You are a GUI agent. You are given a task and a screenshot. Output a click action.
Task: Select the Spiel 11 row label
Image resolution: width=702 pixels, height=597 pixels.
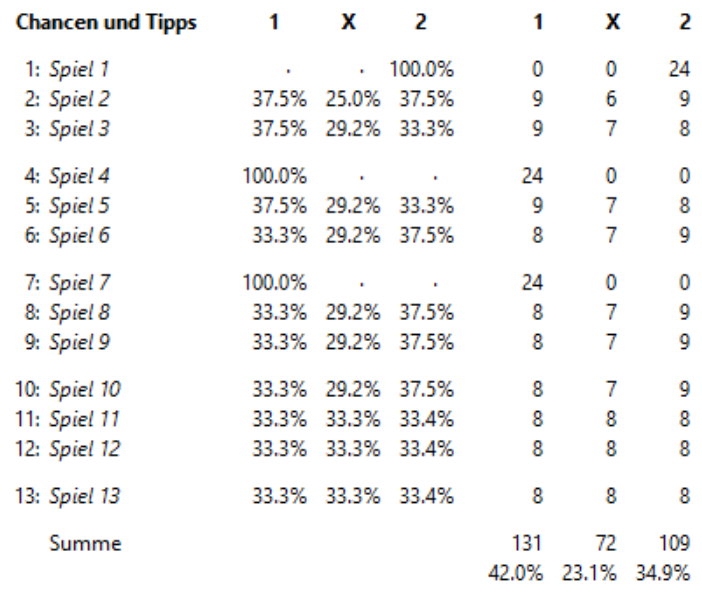point(84,419)
